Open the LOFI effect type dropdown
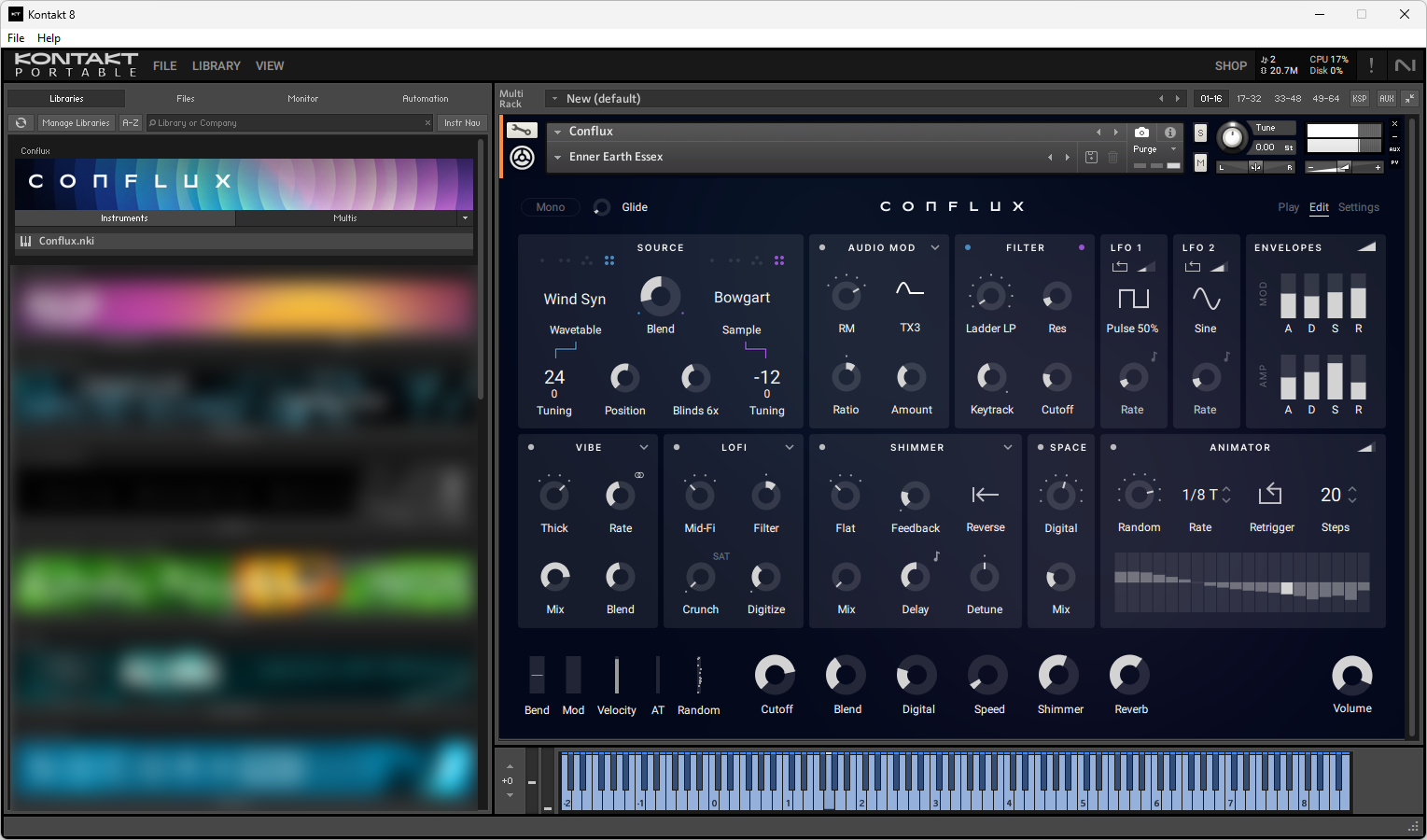Viewport: 1427px width, 840px height. pos(790,448)
